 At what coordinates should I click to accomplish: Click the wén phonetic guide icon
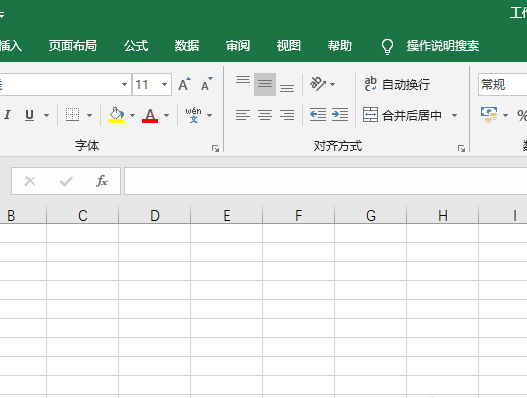click(x=194, y=115)
